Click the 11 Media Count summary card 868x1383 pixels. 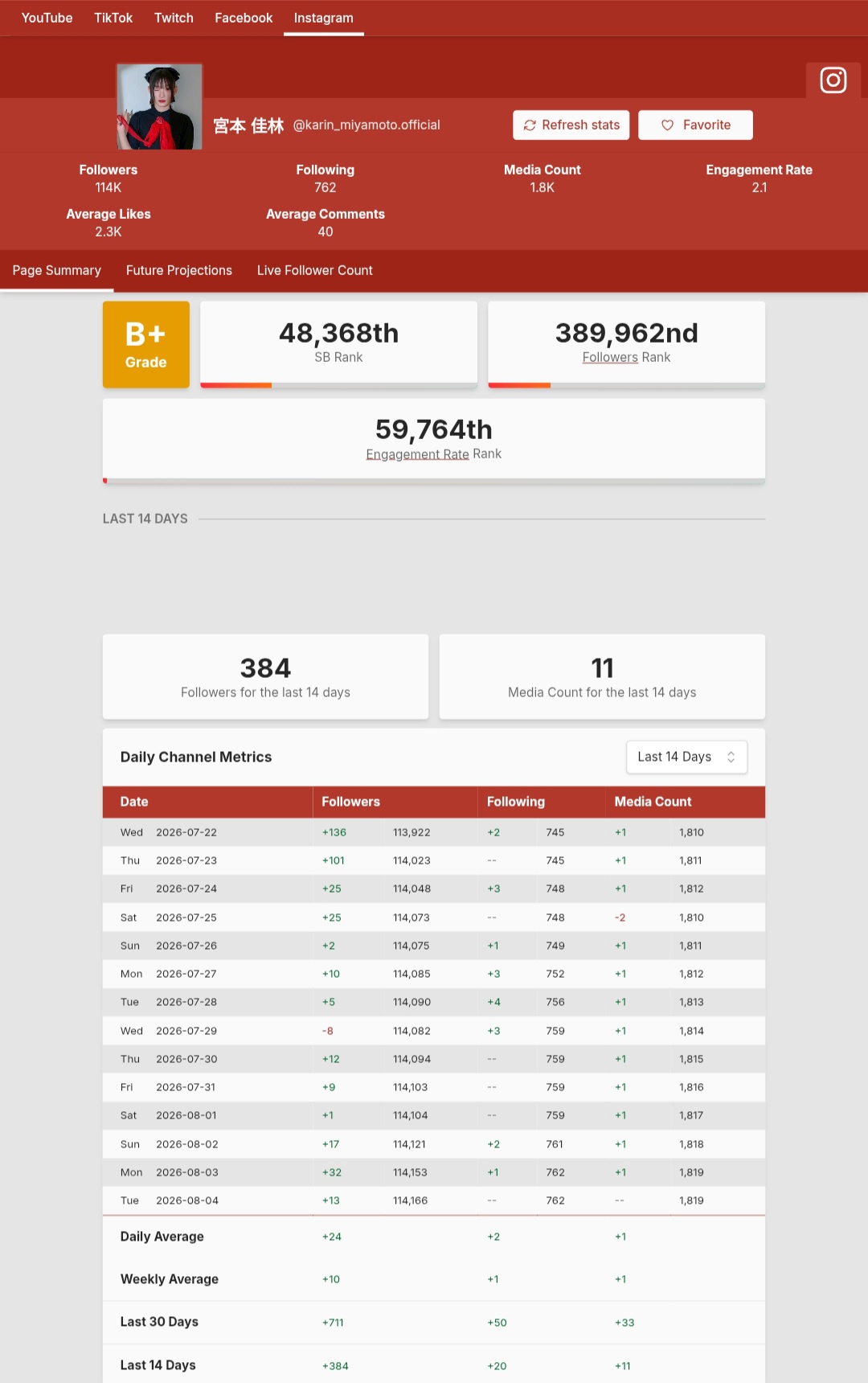coord(602,676)
